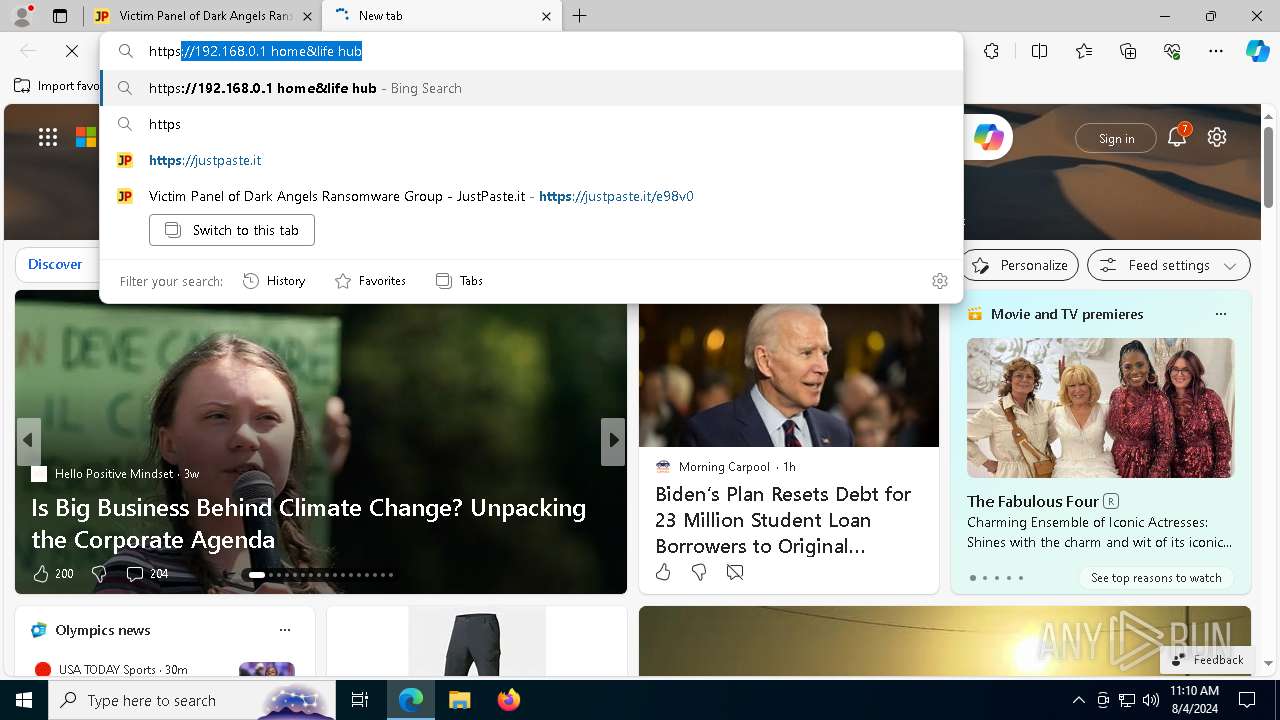Open Task View on taskbar
Image resolution: width=1280 pixels, height=720 pixels.
(x=360, y=700)
